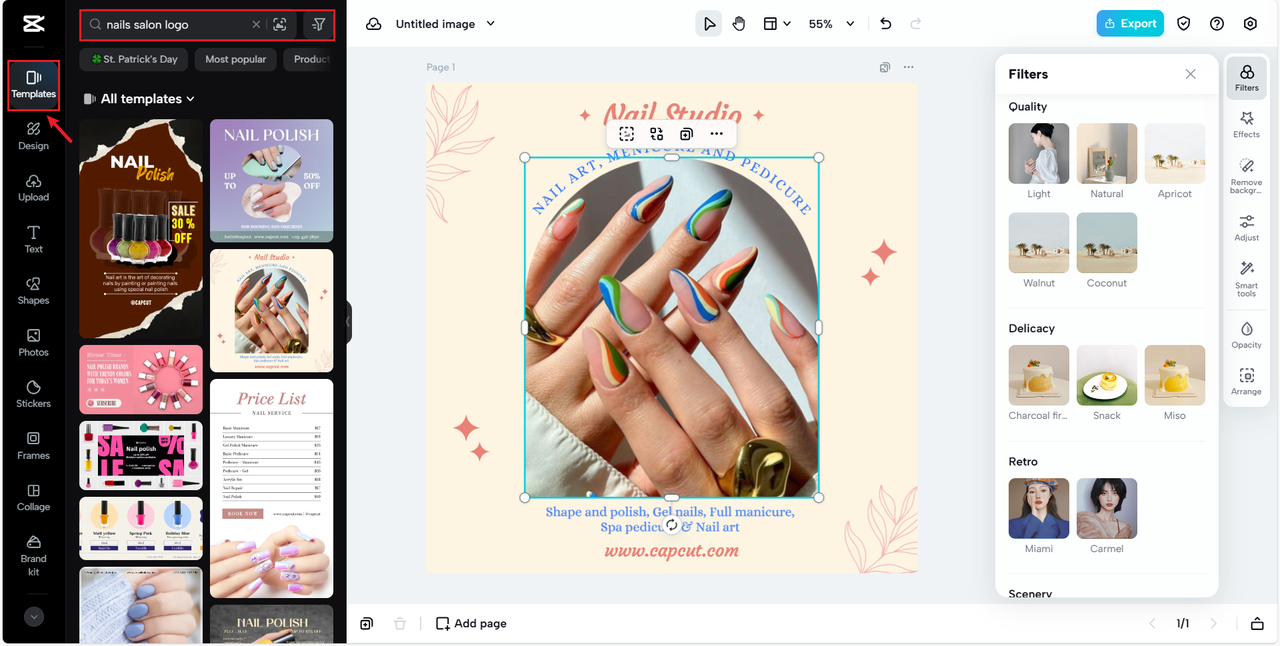Click the Export button
Screen dimensions: 1280x646
1130,24
